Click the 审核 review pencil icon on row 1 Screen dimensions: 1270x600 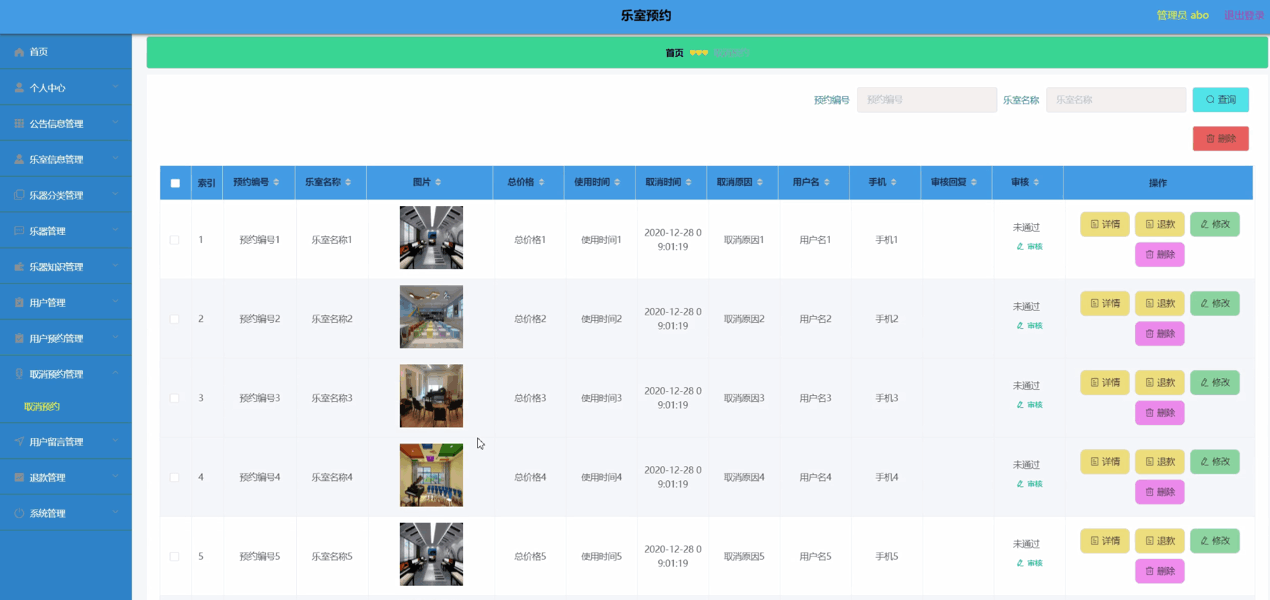[x=1030, y=245]
